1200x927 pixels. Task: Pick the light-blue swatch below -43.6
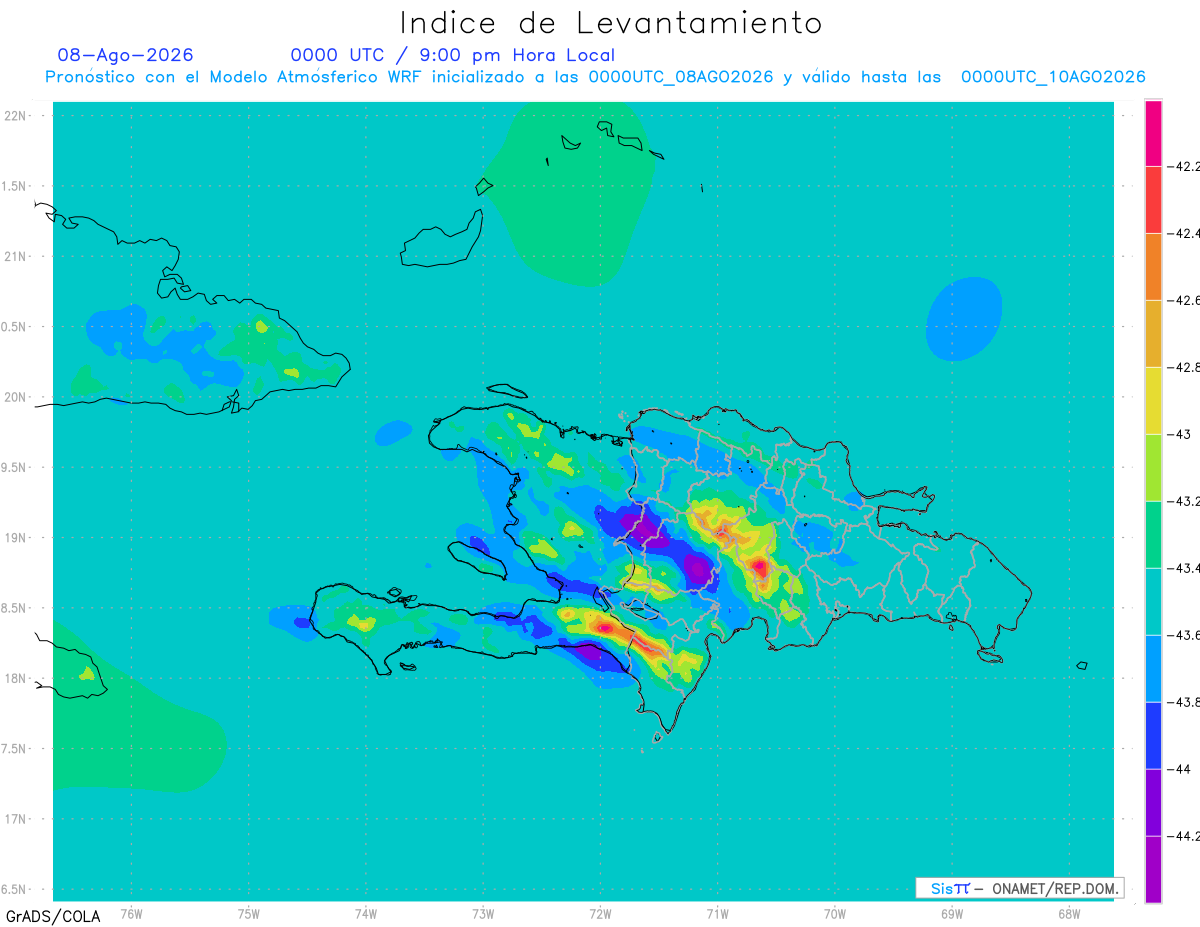click(x=1153, y=669)
